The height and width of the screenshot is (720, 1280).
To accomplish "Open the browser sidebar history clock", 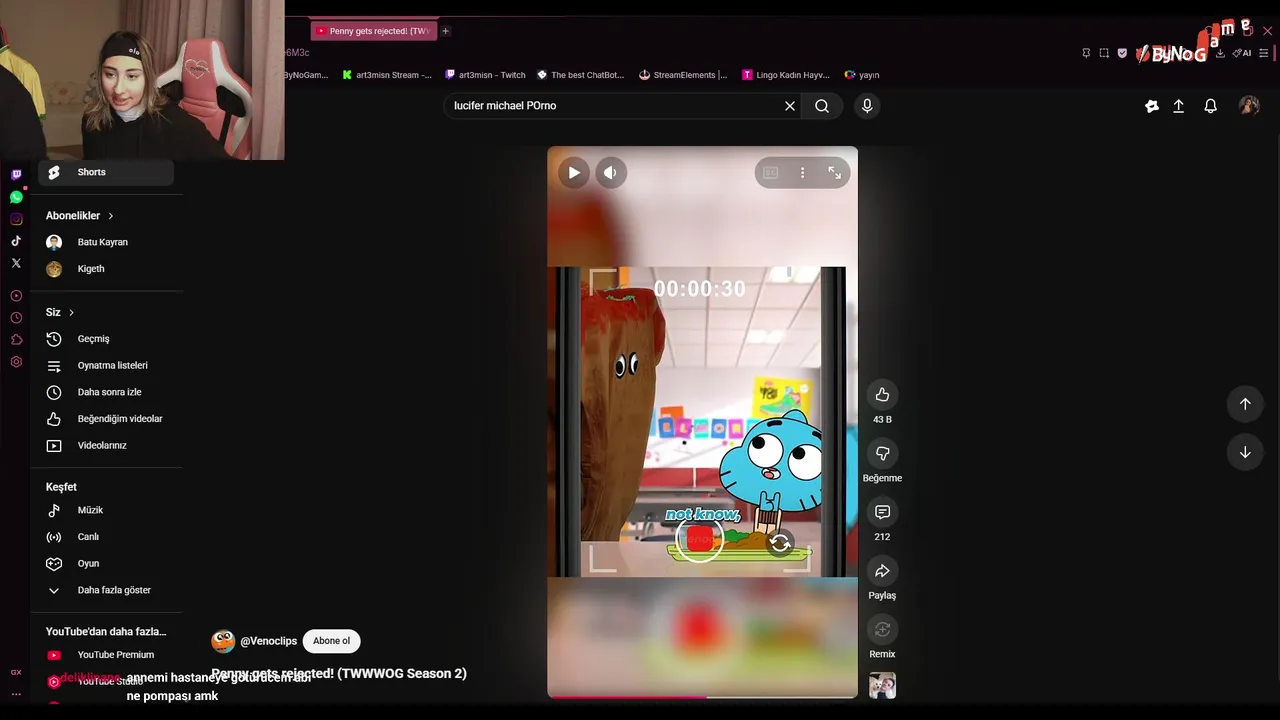I will [16, 318].
